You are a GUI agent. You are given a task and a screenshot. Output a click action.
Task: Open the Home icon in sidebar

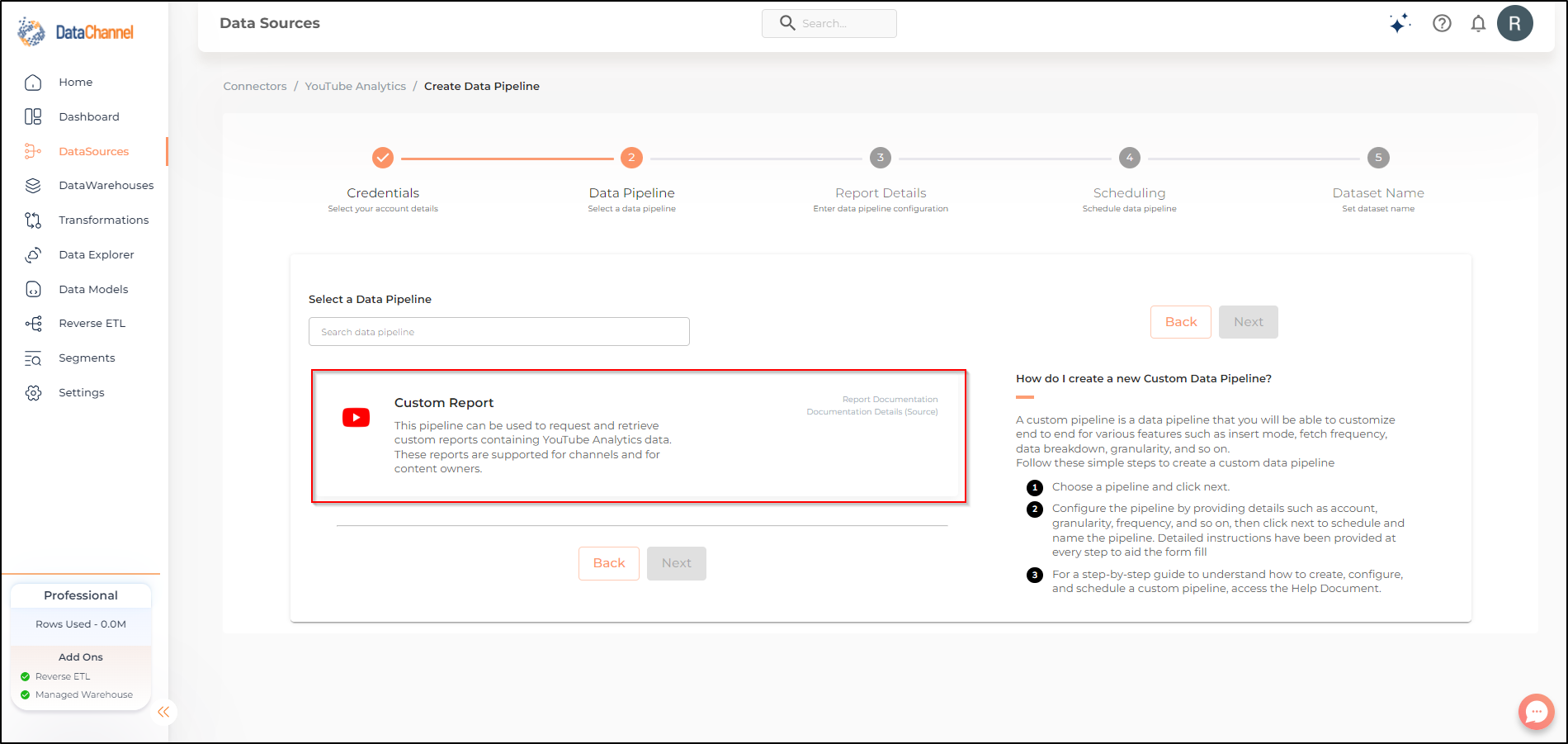click(x=33, y=82)
